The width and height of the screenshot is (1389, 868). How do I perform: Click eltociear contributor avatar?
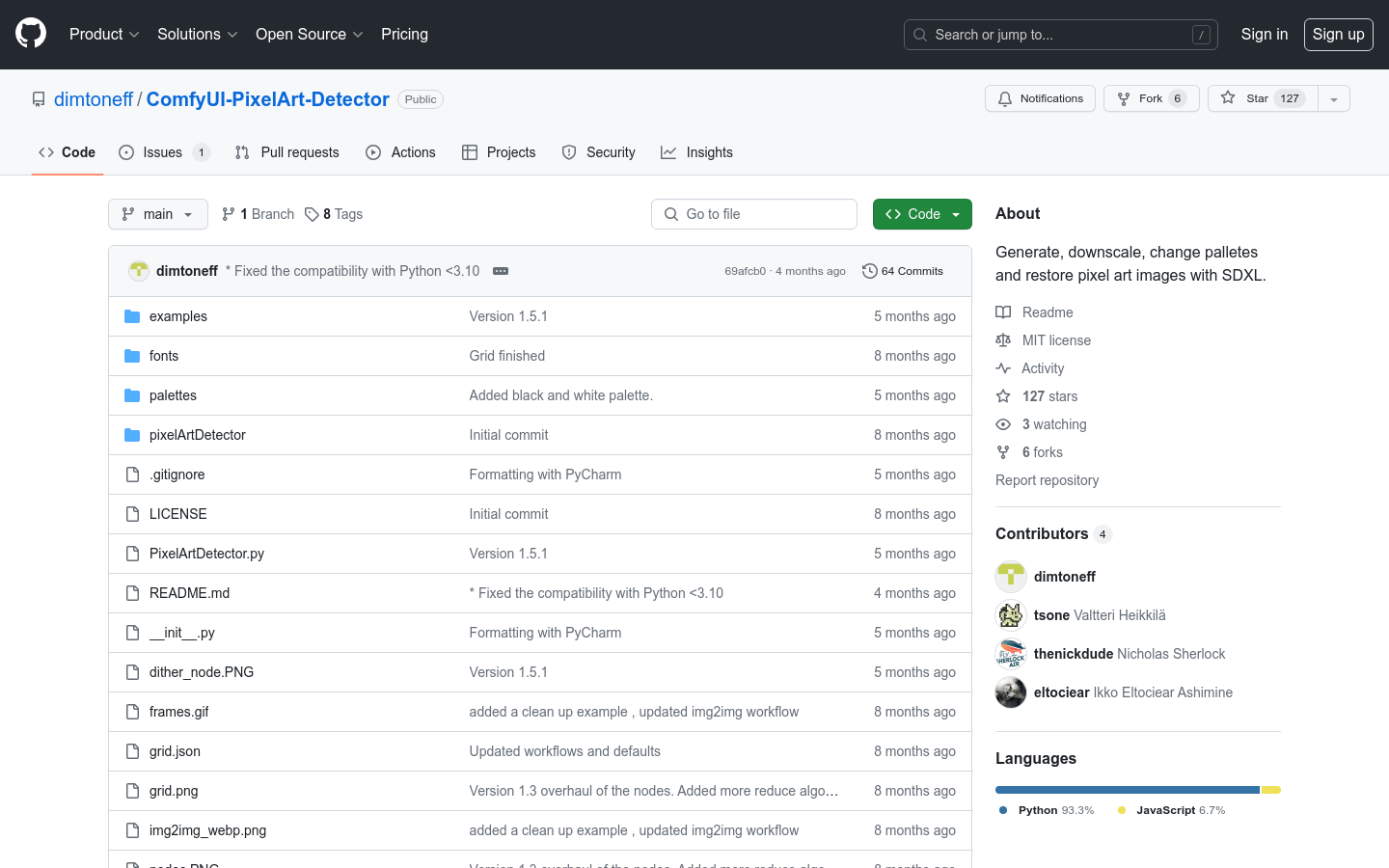click(1011, 692)
